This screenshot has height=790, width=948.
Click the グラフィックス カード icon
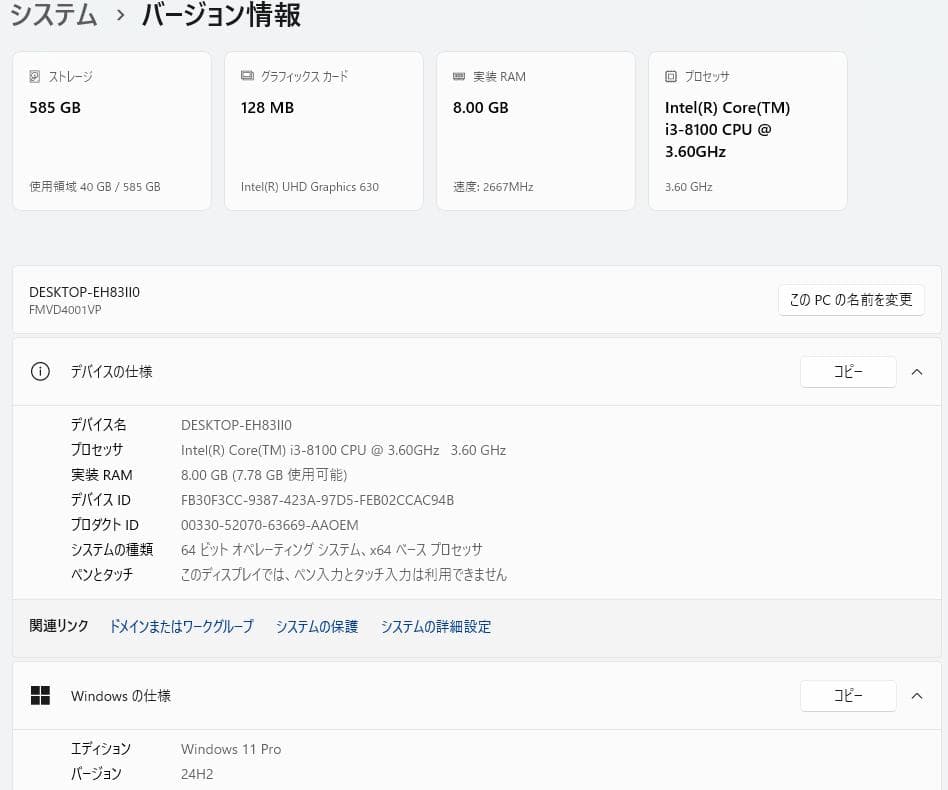pos(246,76)
